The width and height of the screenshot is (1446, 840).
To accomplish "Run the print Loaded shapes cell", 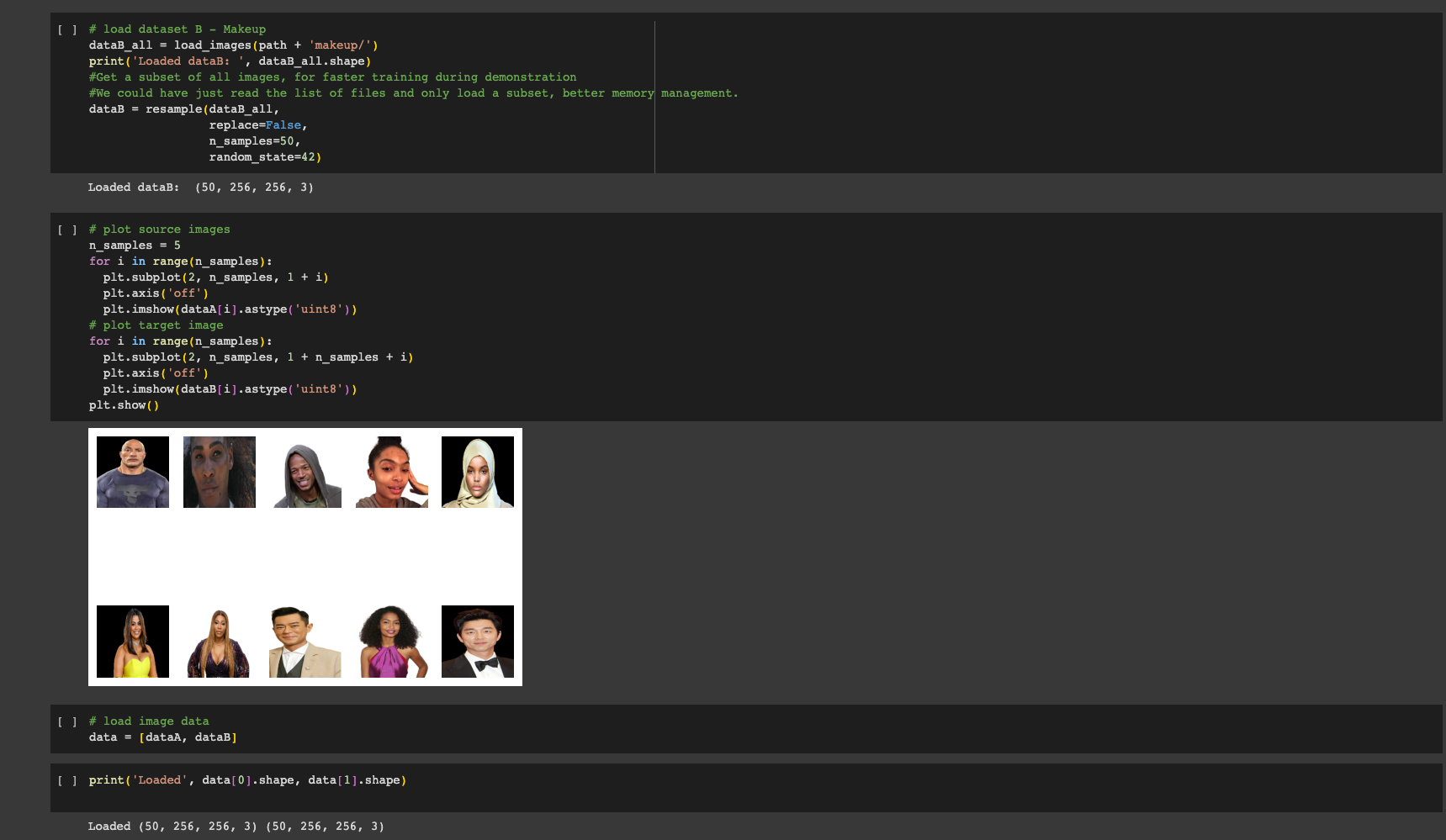I will [67, 780].
